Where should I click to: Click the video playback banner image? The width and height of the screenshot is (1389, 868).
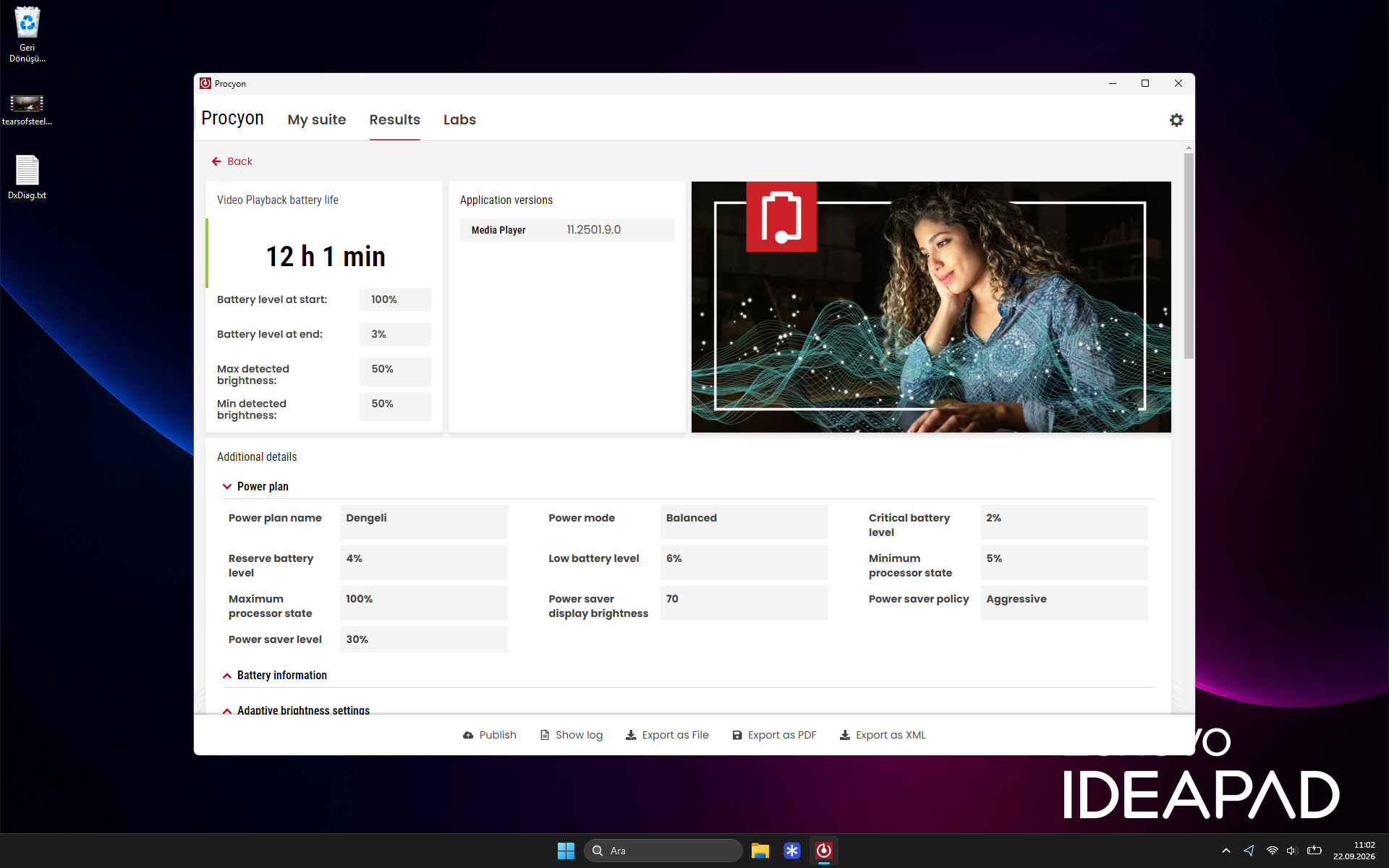tap(931, 307)
